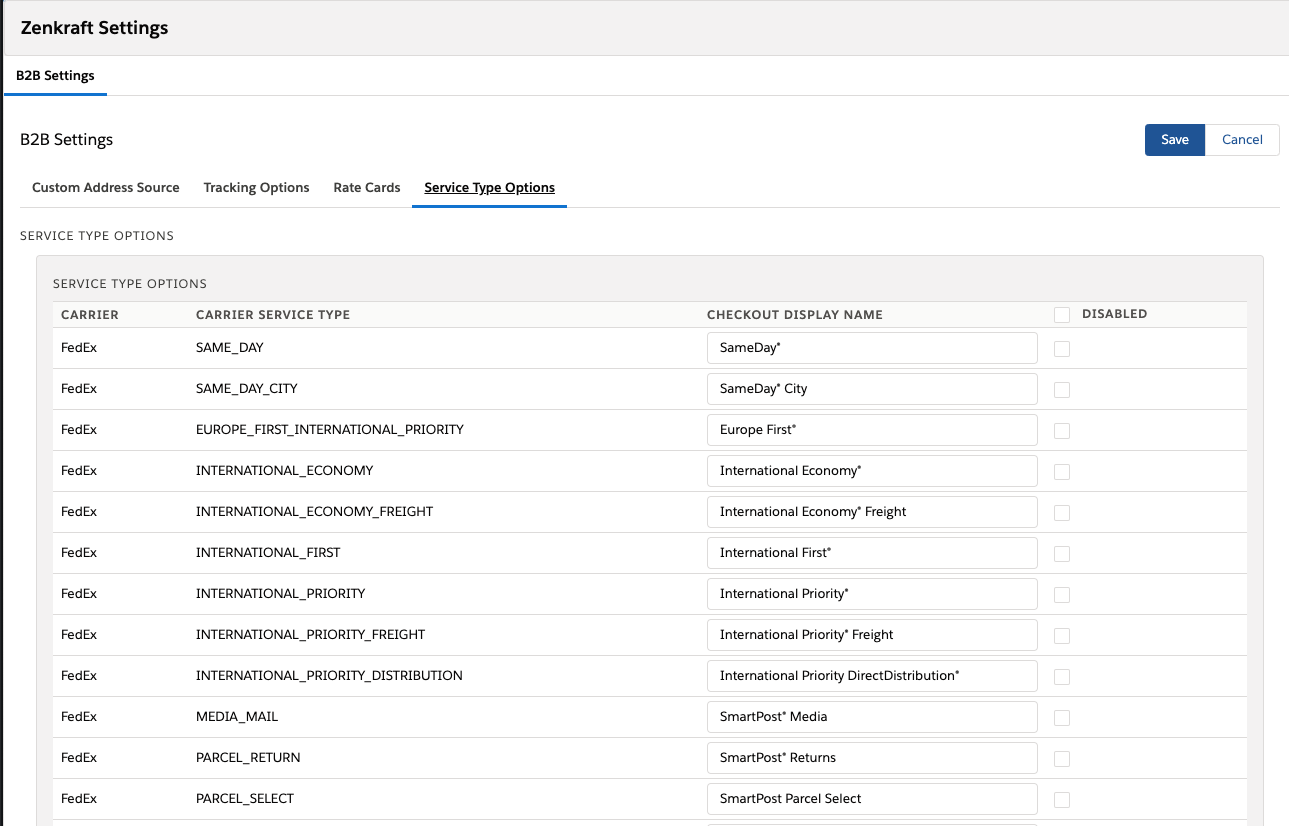
Task: Edit the SAME_DAY checkout display name field
Action: (872, 348)
